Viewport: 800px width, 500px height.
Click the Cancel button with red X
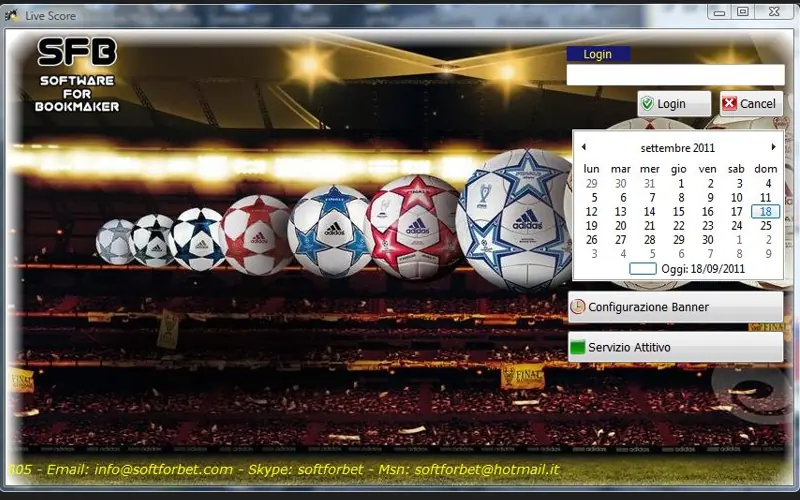click(x=751, y=104)
